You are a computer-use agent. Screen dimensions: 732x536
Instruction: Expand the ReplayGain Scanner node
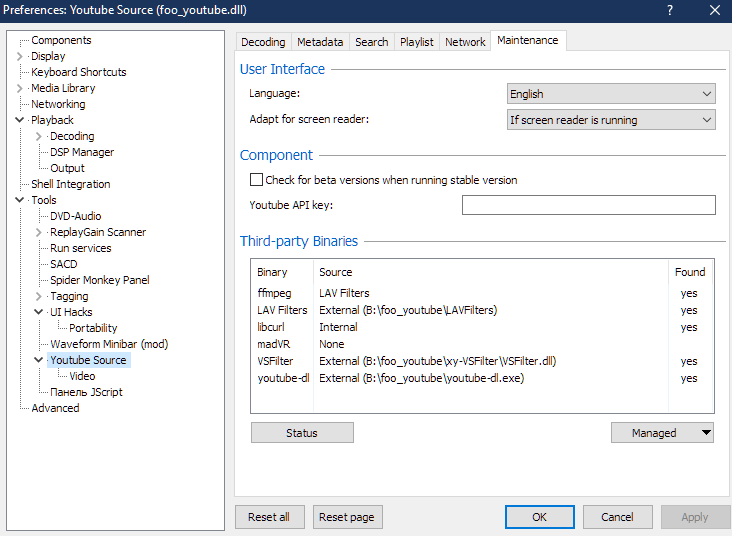tap(39, 233)
